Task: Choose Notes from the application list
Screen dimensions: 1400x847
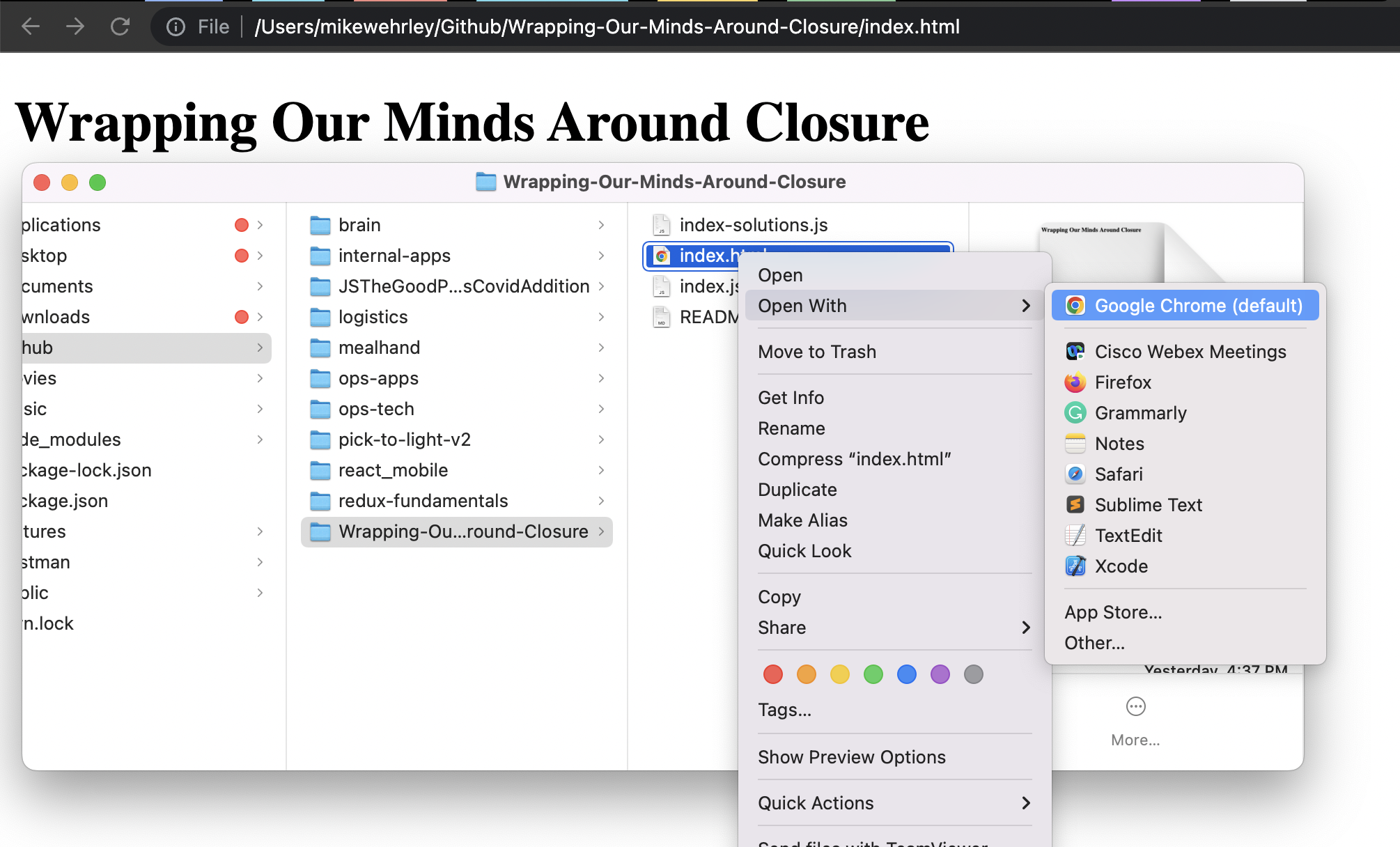Action: point(1119,444)
